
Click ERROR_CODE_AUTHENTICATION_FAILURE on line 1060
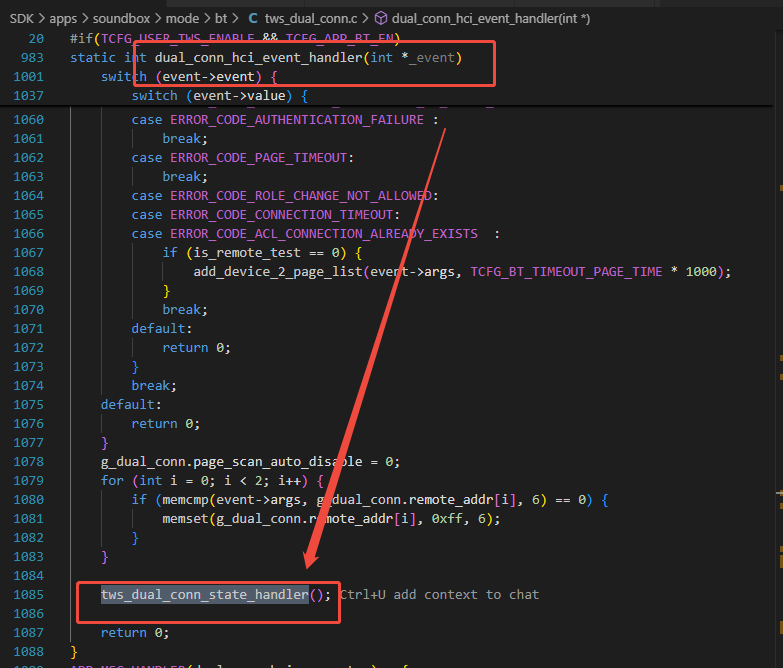[x=297, y=120]
